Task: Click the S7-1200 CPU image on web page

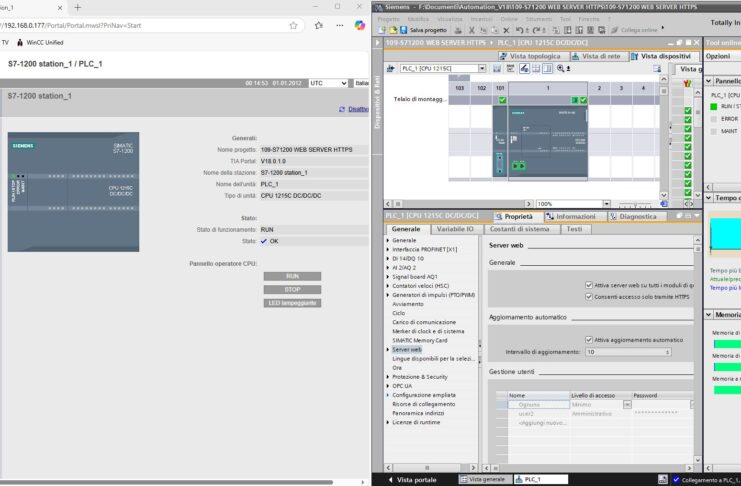Action: coord(73,192)
